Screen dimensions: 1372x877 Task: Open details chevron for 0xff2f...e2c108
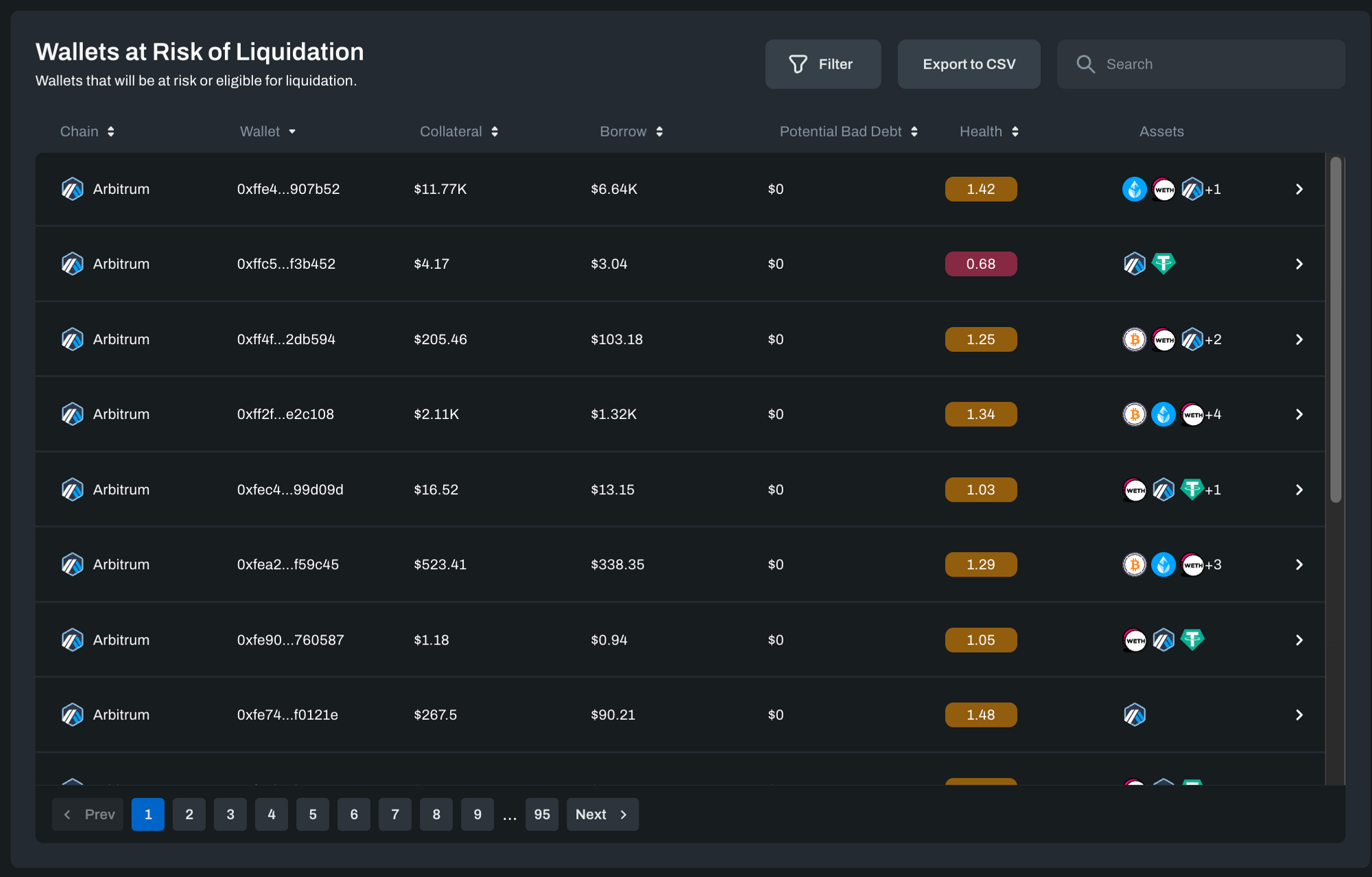click(1299, 414)
